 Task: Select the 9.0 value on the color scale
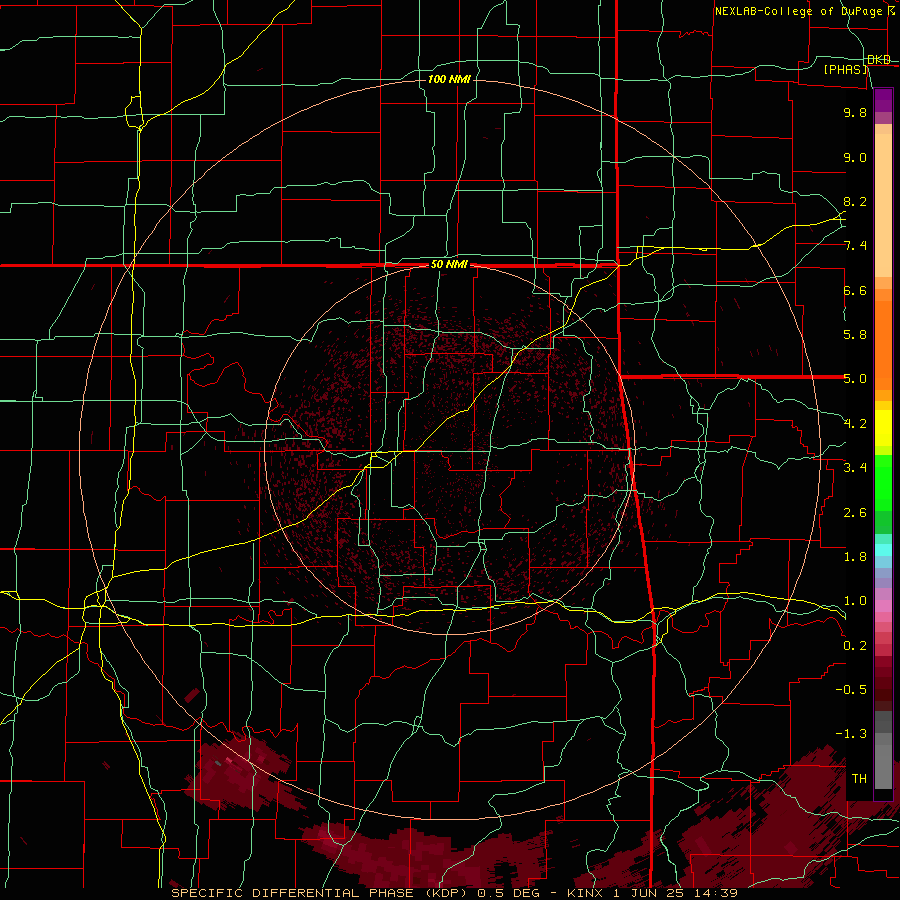click(855, 157)
